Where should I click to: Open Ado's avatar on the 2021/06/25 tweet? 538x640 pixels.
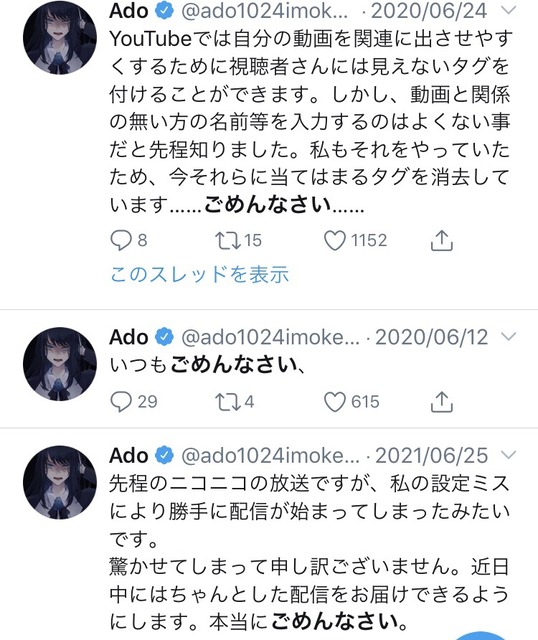[x=60, y=482]
